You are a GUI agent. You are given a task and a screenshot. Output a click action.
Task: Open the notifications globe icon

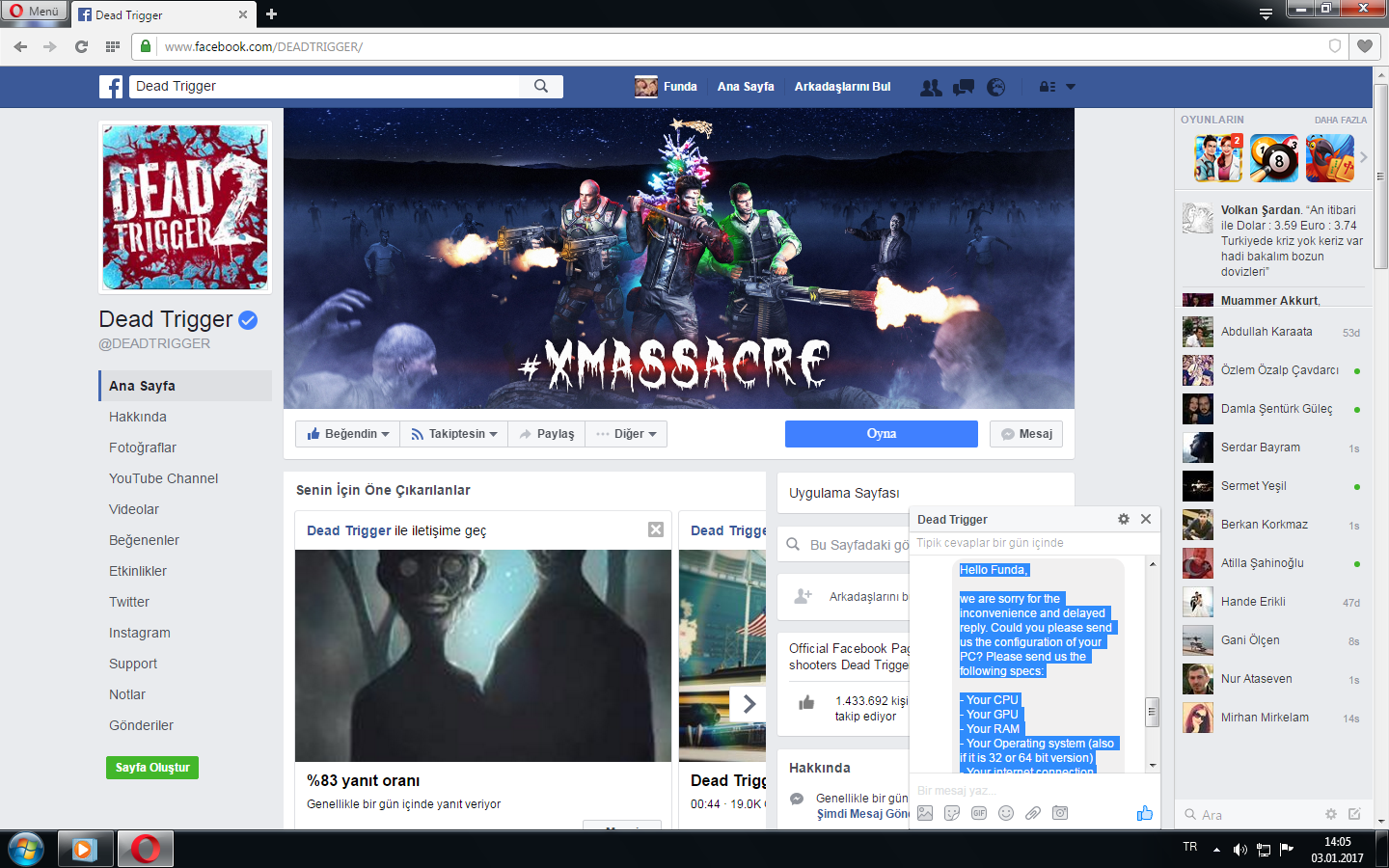click(996, 87)
